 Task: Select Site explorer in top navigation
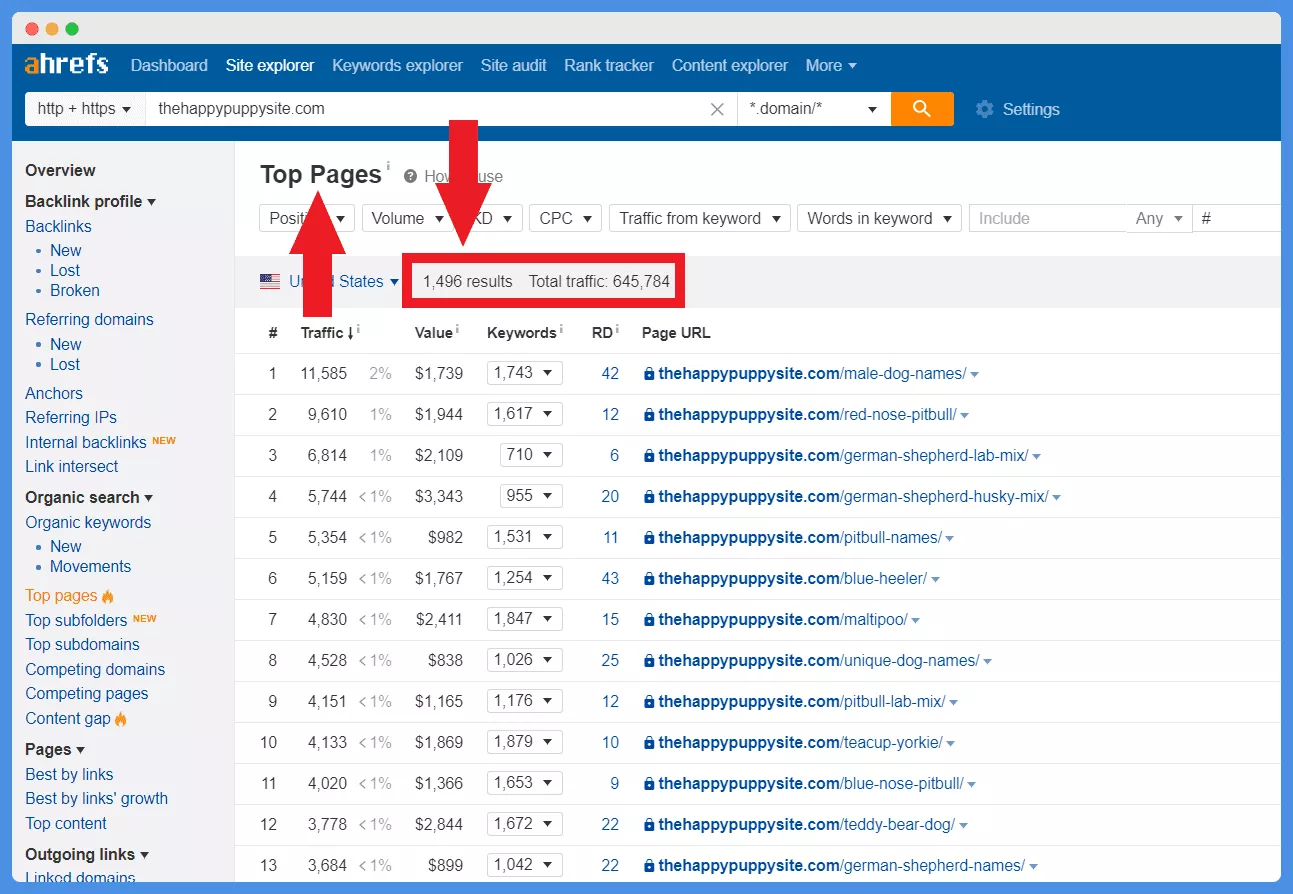[270, 65]
